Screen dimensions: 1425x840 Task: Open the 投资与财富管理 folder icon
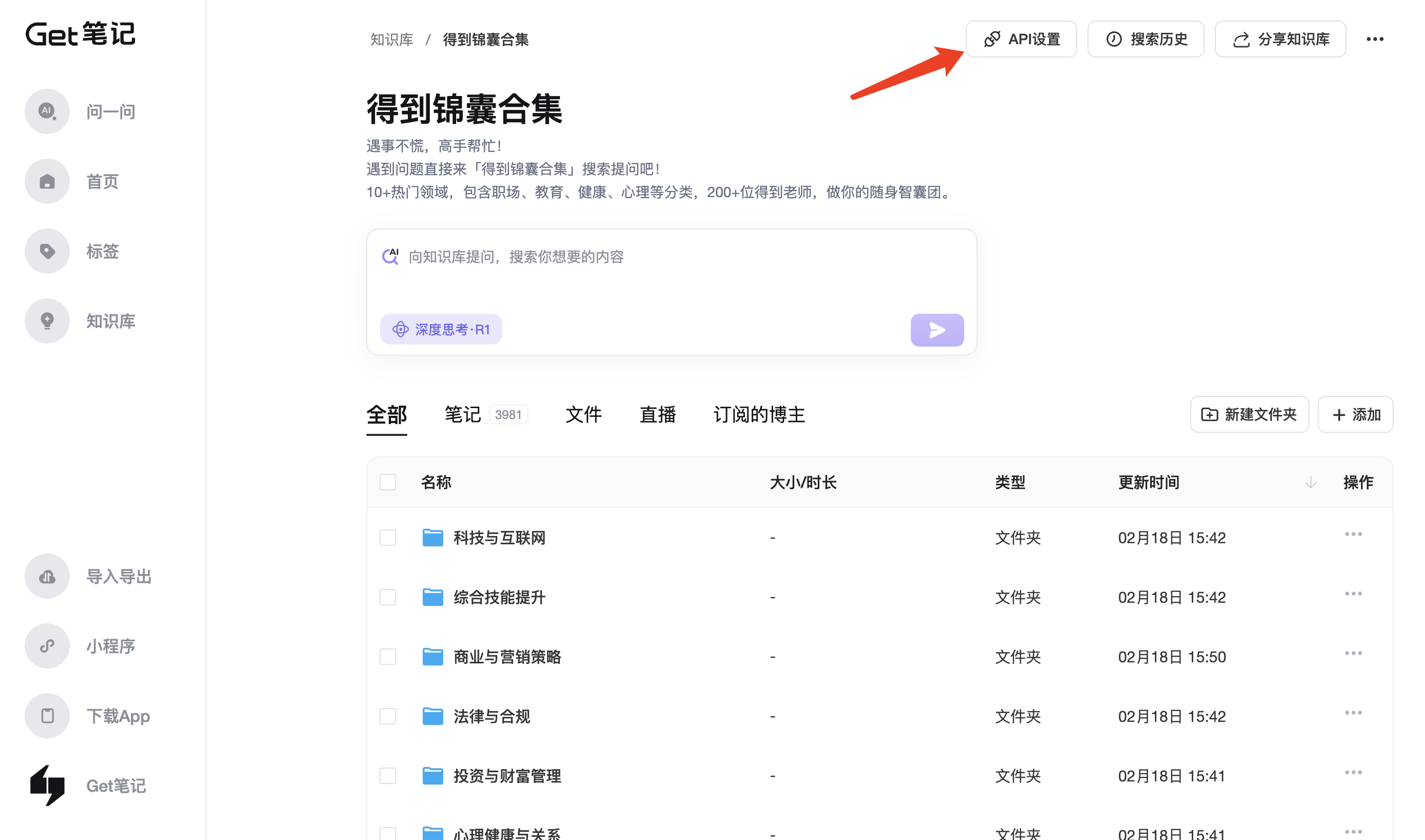(433, 775)
